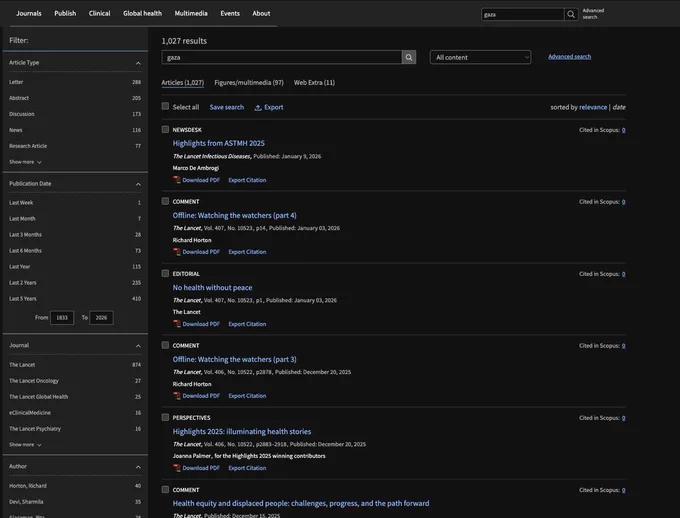Open the About menu
The height and width of the screenshot is (518, 680).
[x=261, y=13]
